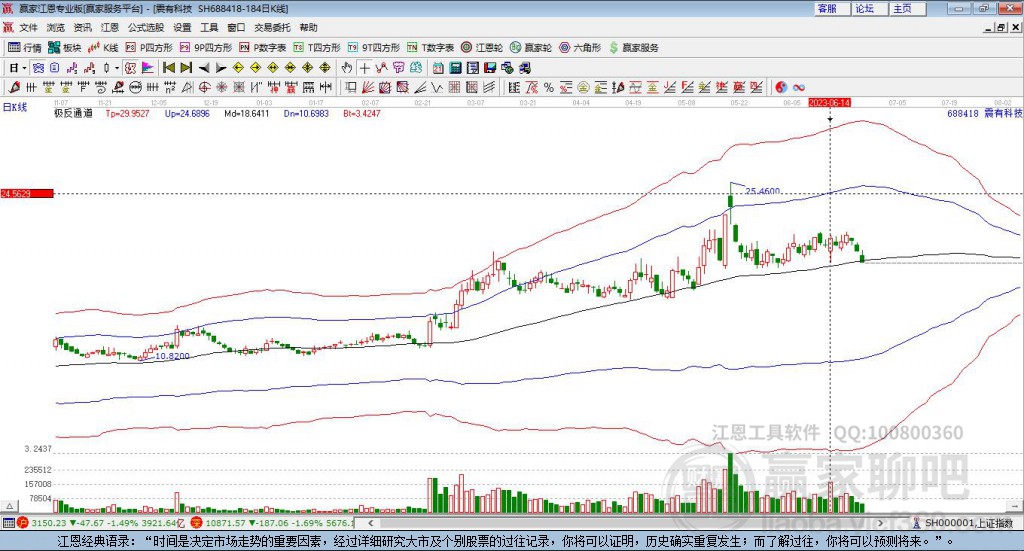1024x551 pixels.
Task: Open the 9T四方形 tool
Action: click(x=374, y=48)
